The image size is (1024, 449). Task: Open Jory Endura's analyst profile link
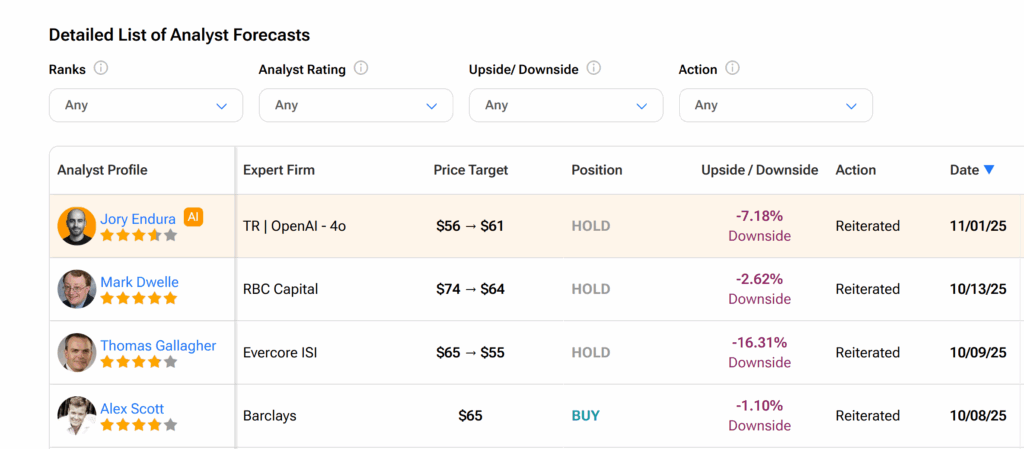coord(138,219)
